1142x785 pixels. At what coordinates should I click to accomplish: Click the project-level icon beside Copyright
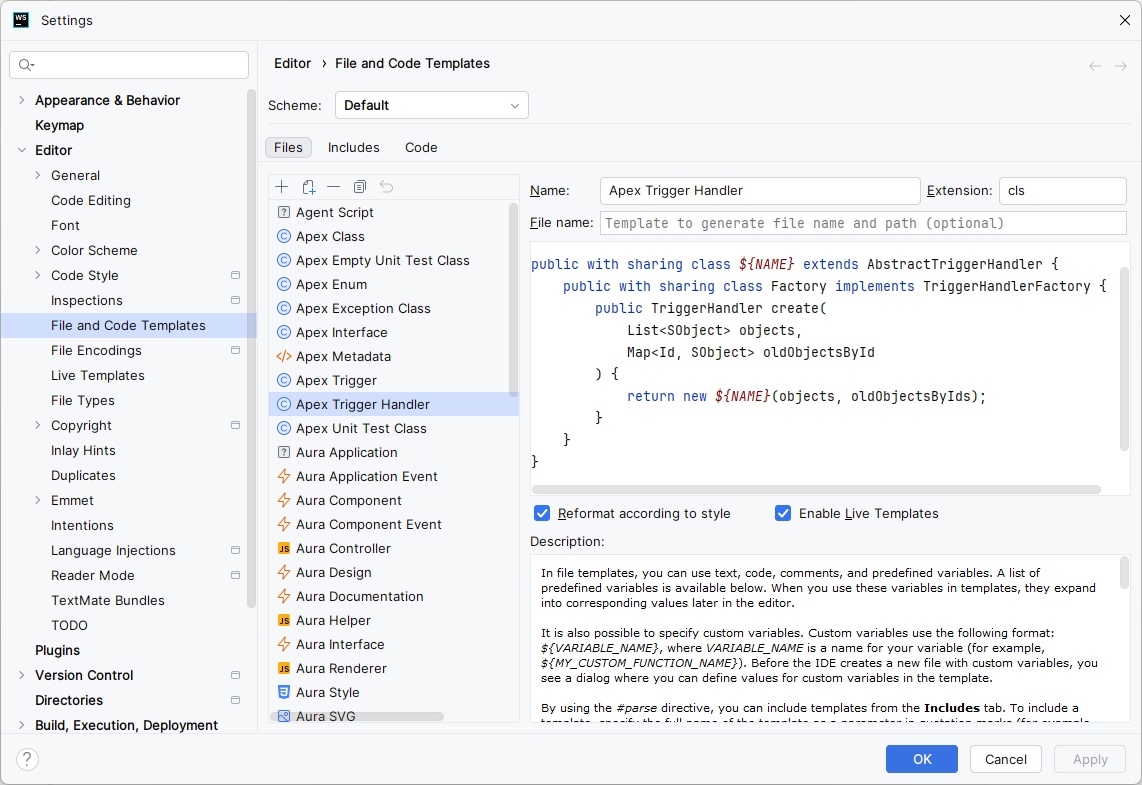235,425
